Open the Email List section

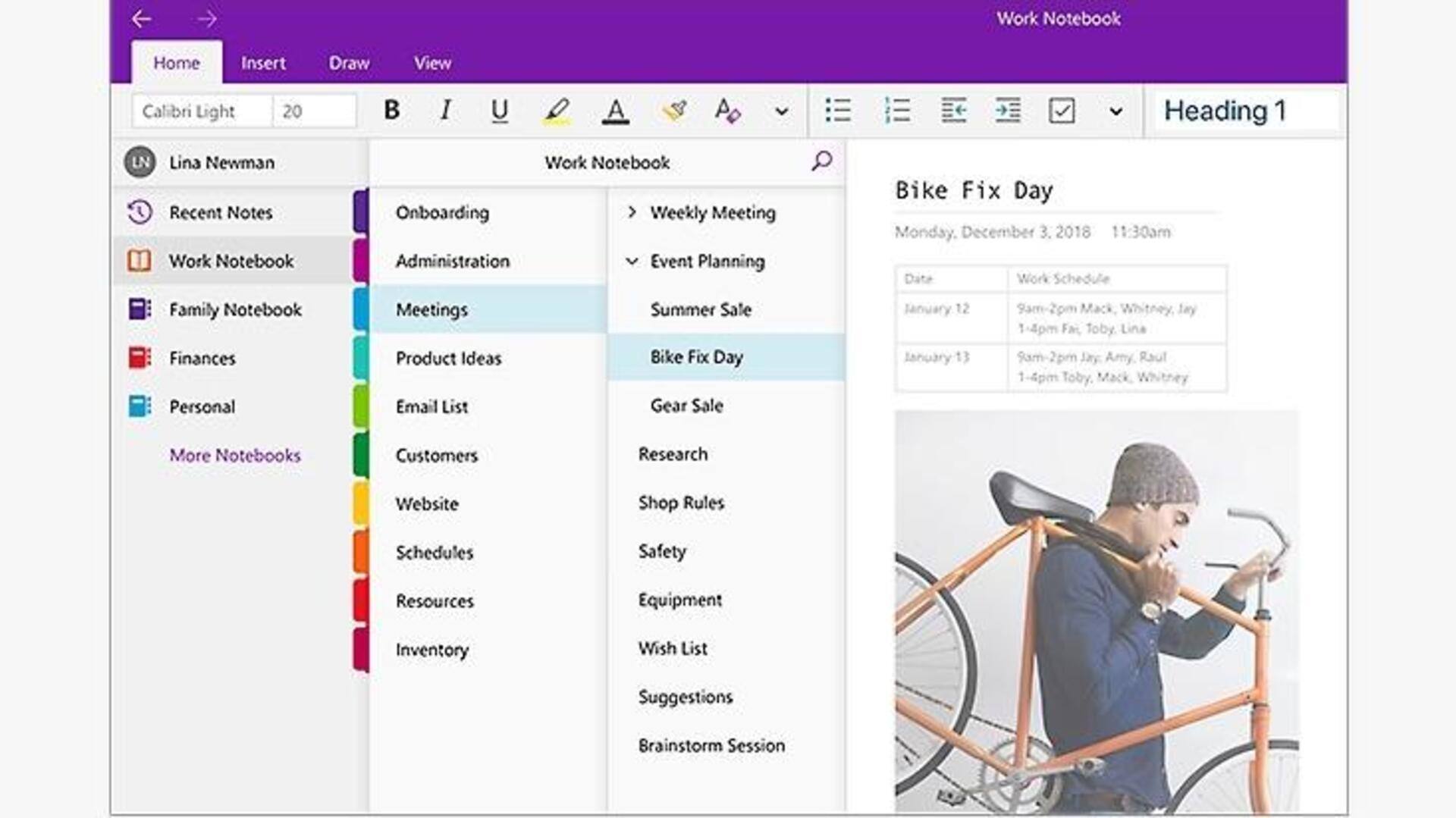click(488, 406)
